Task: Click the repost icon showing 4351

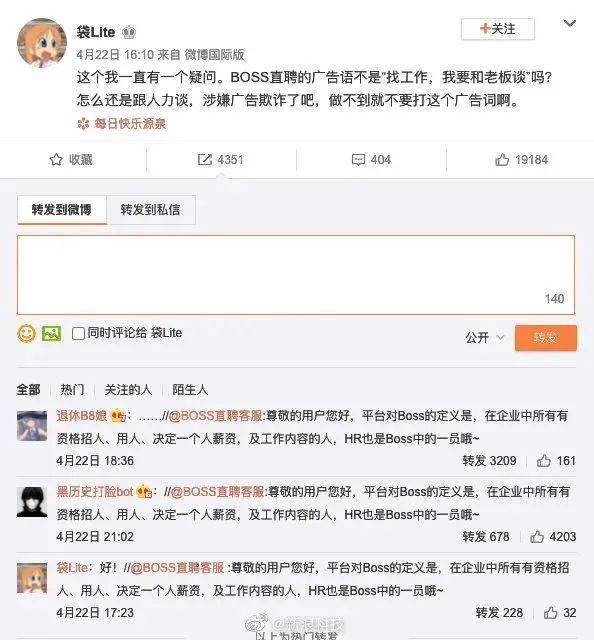Action: 205,160
